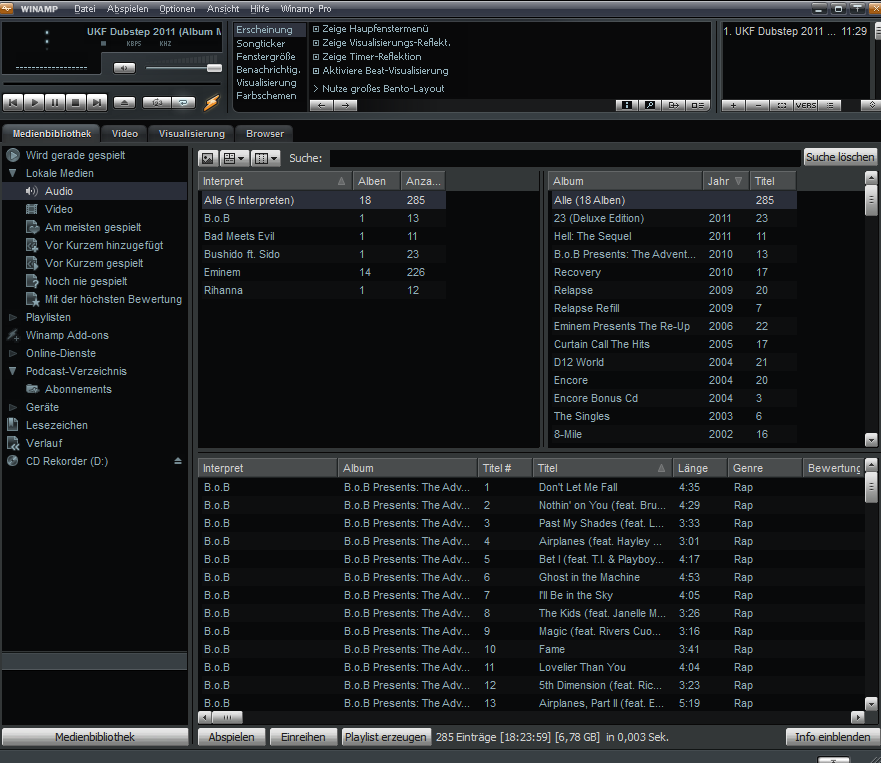This screenshot has width=881, height=763.
Task: Open the Optionen menu
Action: tap(177, 9)
